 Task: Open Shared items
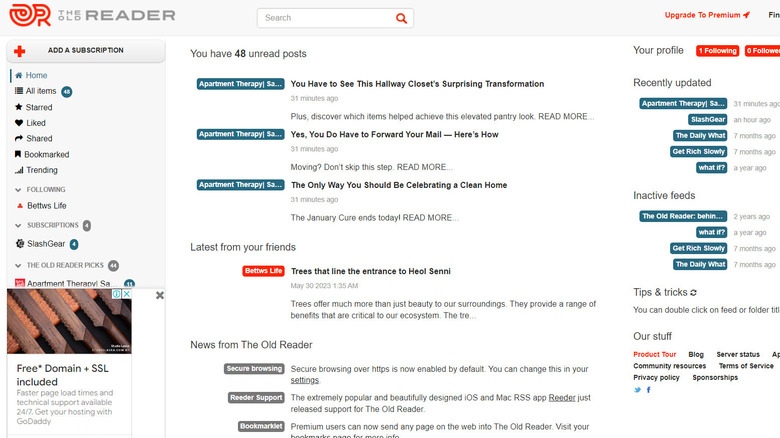39,138
